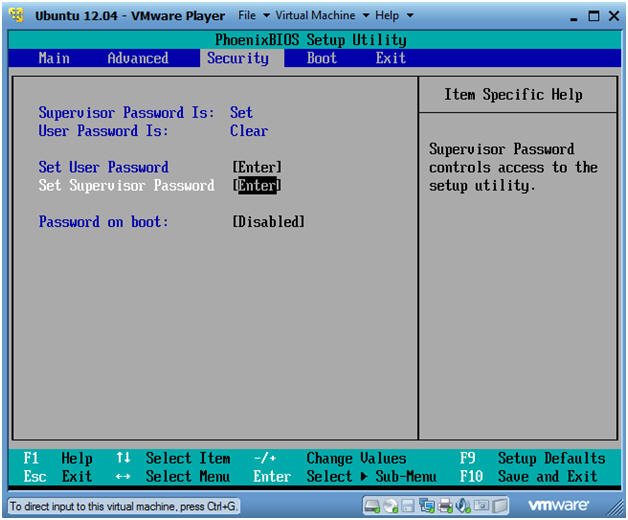Open the Virtual Machine menu

pos(315,16)
